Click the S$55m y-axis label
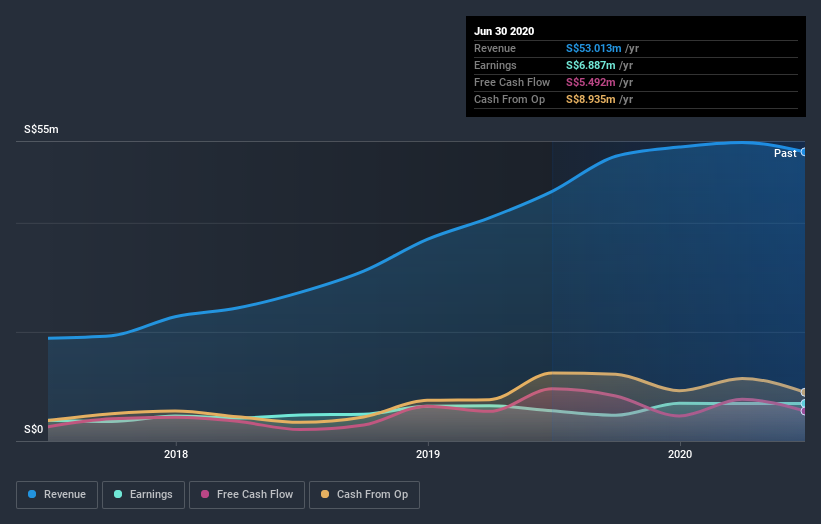This screenshot has width=821, height=524. coord(41,129)
